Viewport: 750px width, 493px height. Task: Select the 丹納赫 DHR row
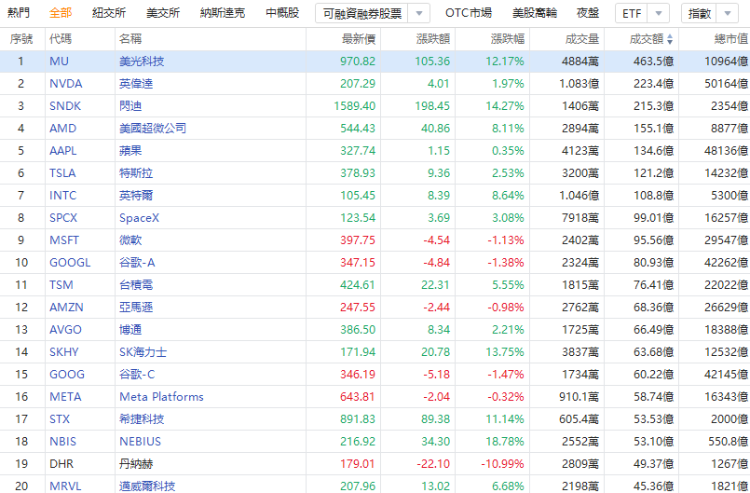click(x=375, y=464)
